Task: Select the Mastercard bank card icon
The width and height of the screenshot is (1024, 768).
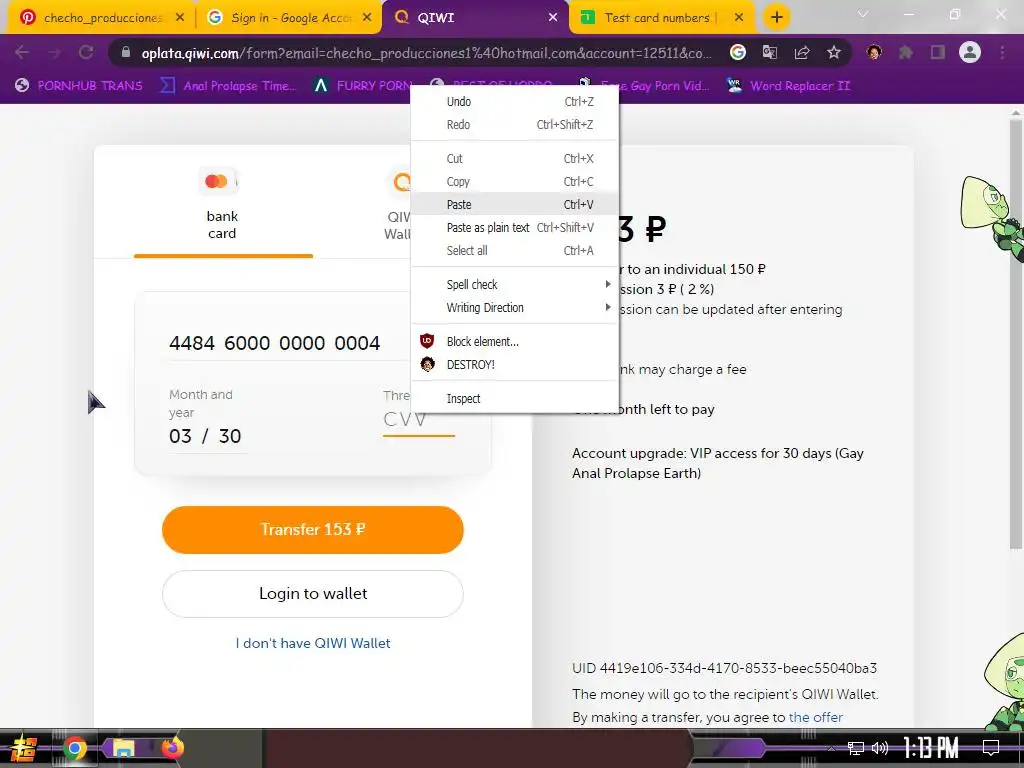Action: pos(217,181)
